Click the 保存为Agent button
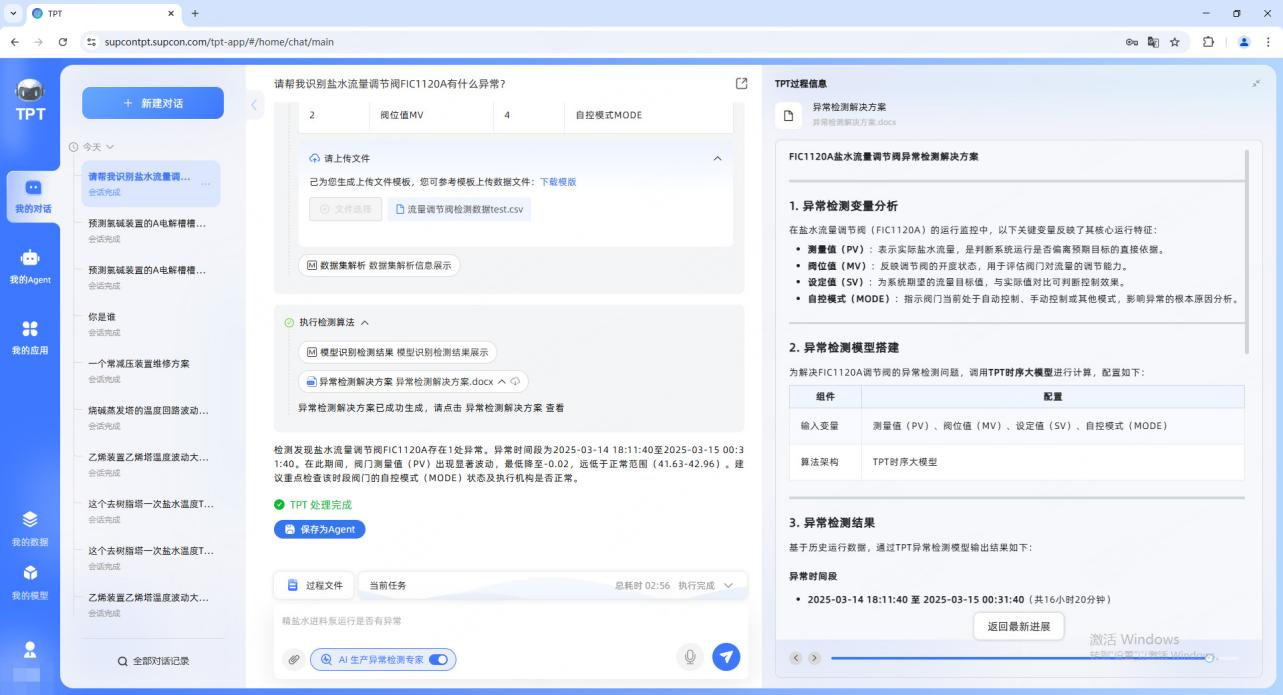Viewport: 1283px width, 695px height. [x=320, y=529]
